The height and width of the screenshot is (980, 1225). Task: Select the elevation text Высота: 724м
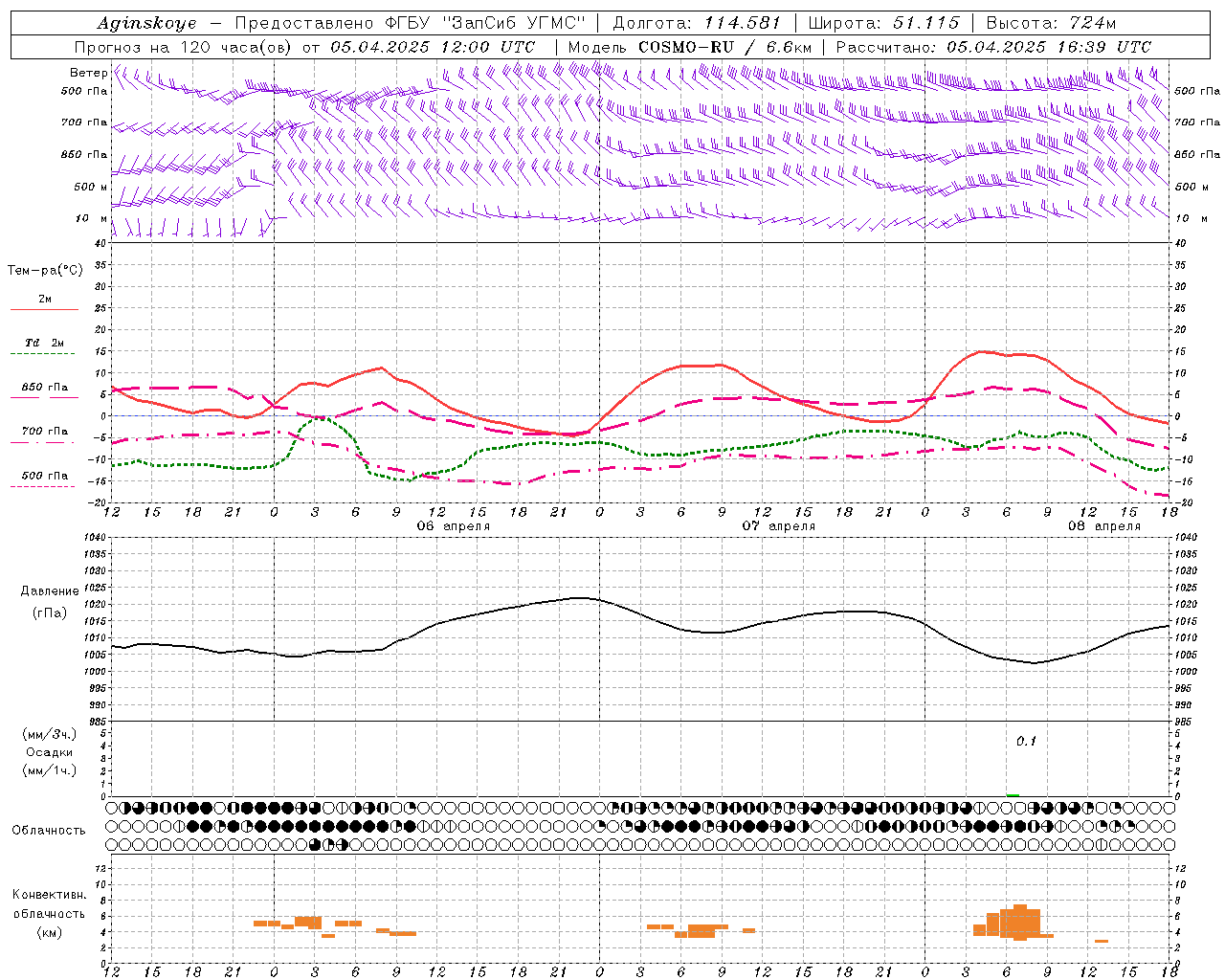[1051, 23]
